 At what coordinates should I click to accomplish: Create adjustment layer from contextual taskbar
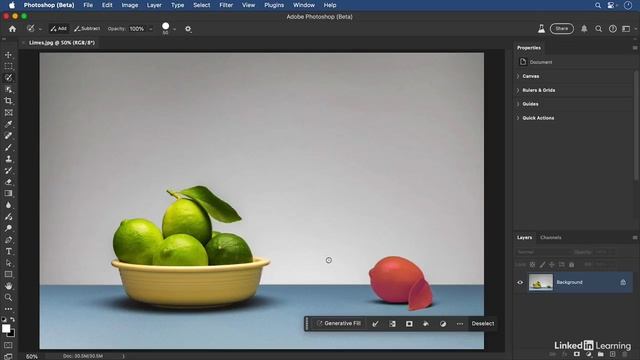(x=443, y=324)
